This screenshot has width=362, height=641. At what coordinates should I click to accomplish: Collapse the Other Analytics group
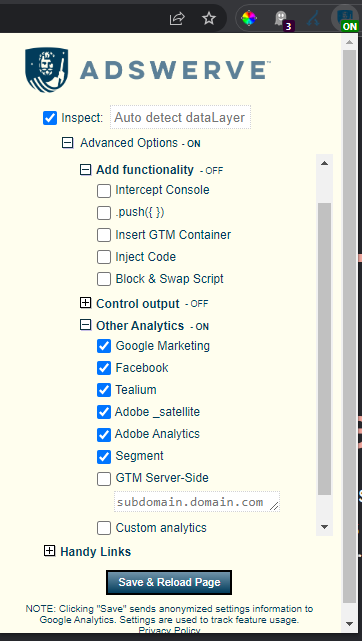85,325
